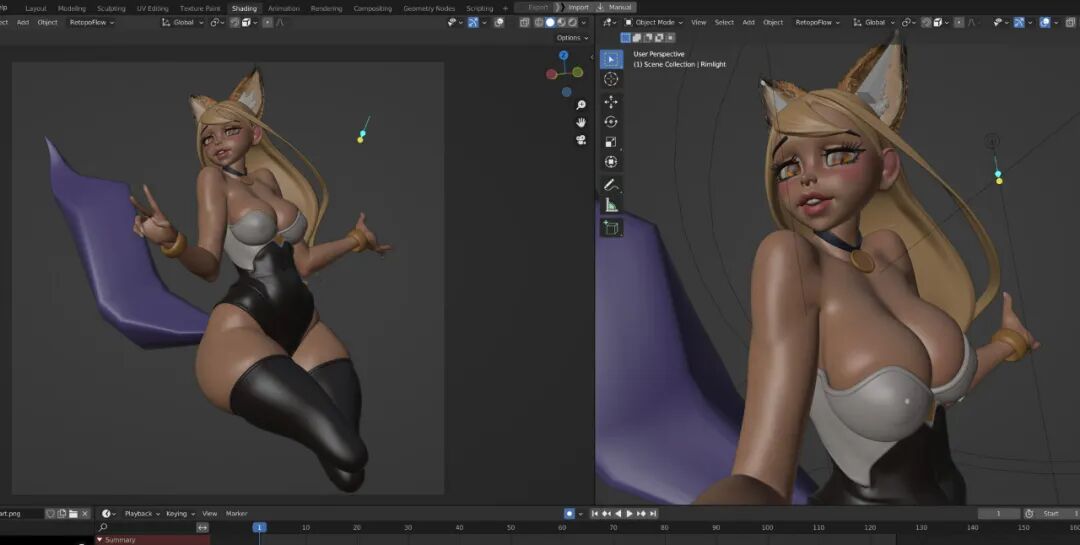Click the Import button

click(x=578, y=8)
